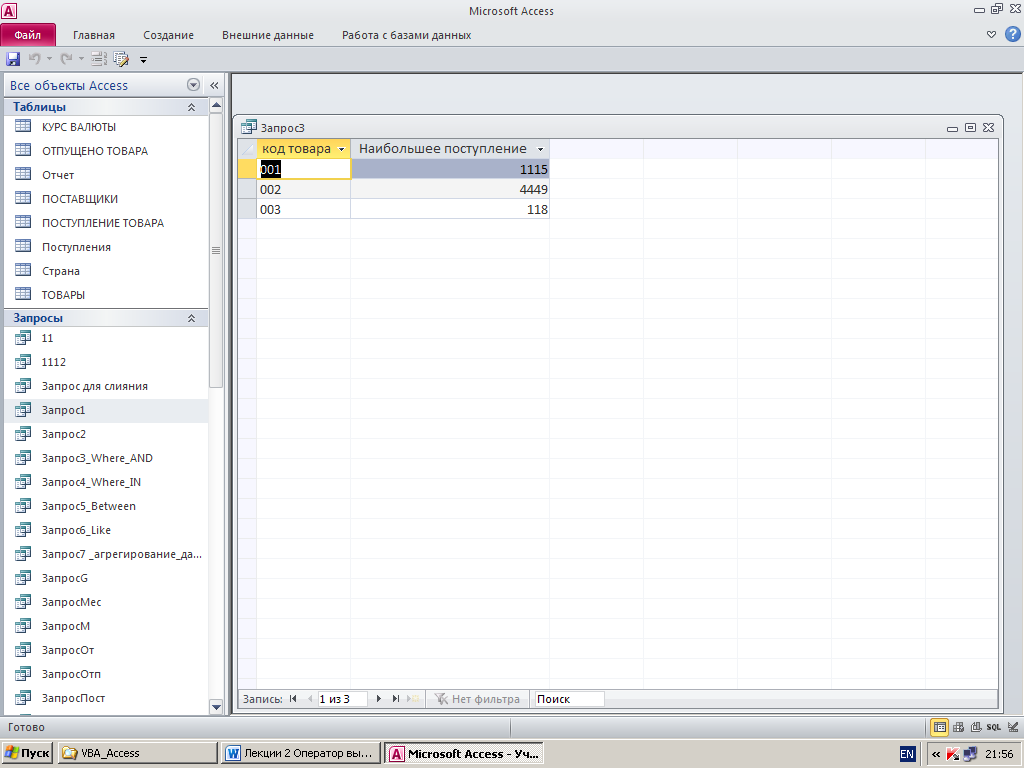Collapse the Запросы group
This screenshot has height=768, width=1024.
(x=191, y=318)
